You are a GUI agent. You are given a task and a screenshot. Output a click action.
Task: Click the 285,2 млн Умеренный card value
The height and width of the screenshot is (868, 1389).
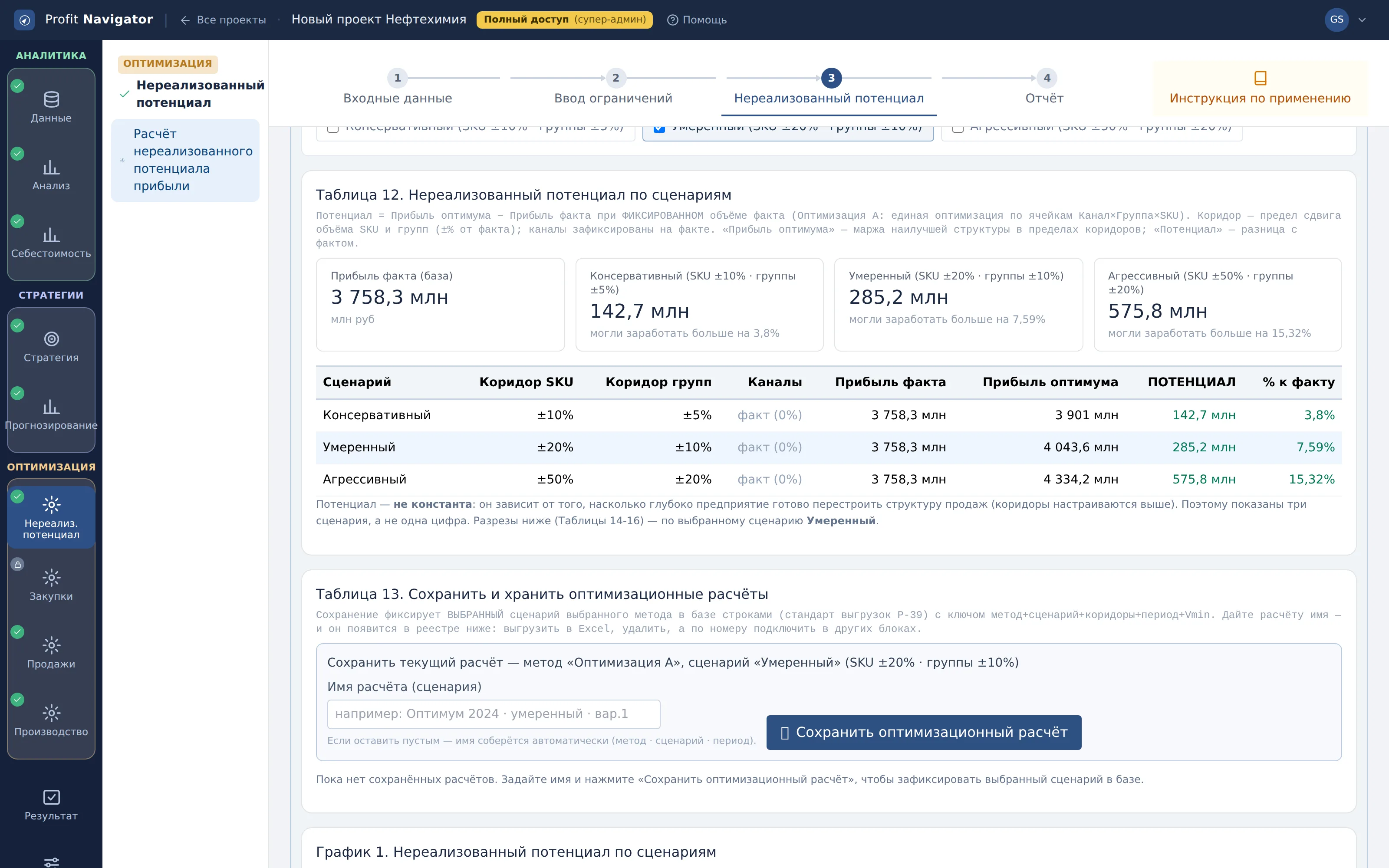pyautogui.click(x=899, y=297)
